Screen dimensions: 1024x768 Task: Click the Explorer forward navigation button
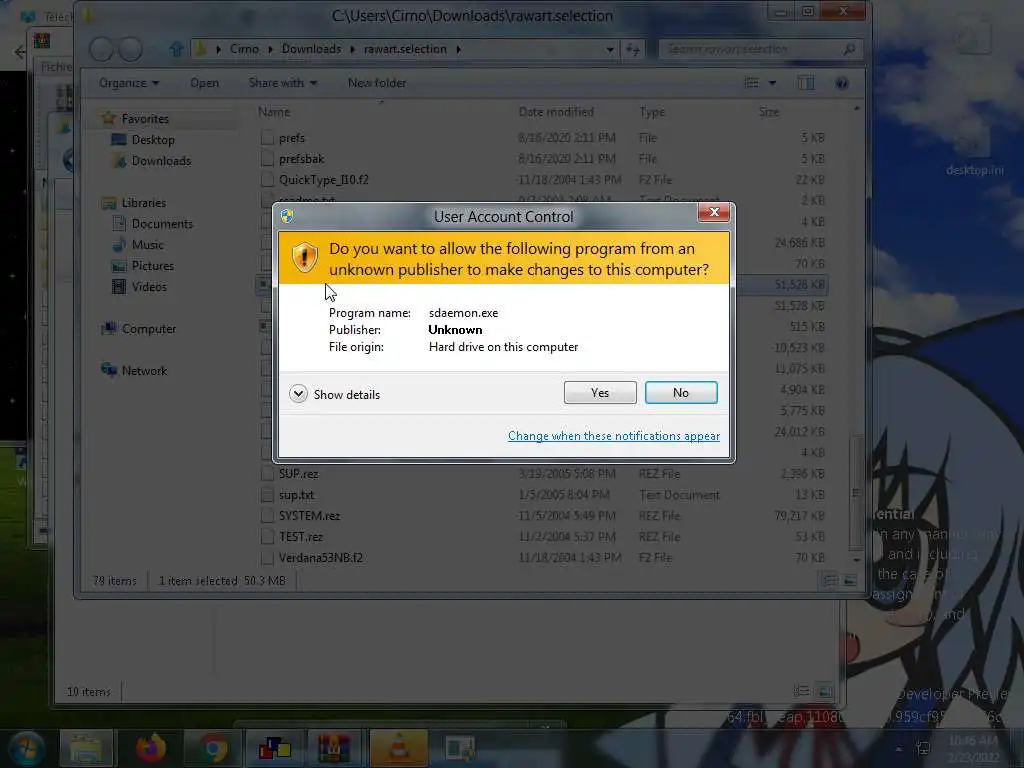131,49
